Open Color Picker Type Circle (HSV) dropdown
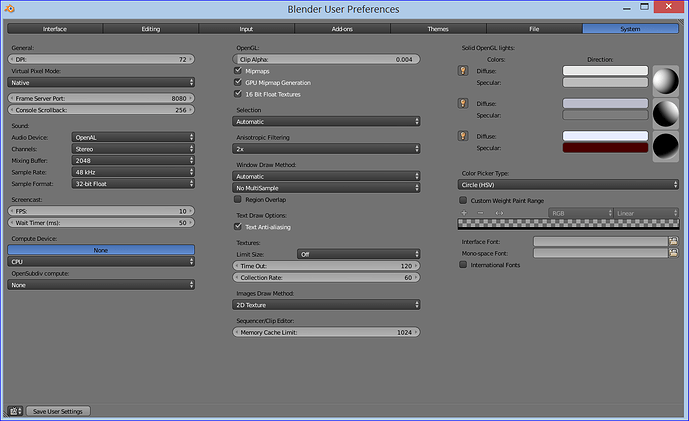Image resolution: width=689 pixels, height=421 pixels. (x=568, y=185)
